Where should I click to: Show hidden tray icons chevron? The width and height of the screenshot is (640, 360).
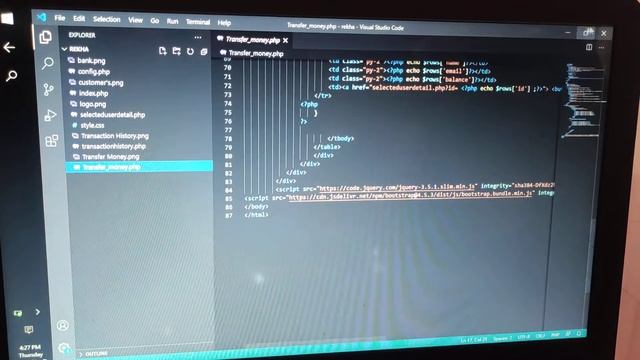tap(38, 312)
